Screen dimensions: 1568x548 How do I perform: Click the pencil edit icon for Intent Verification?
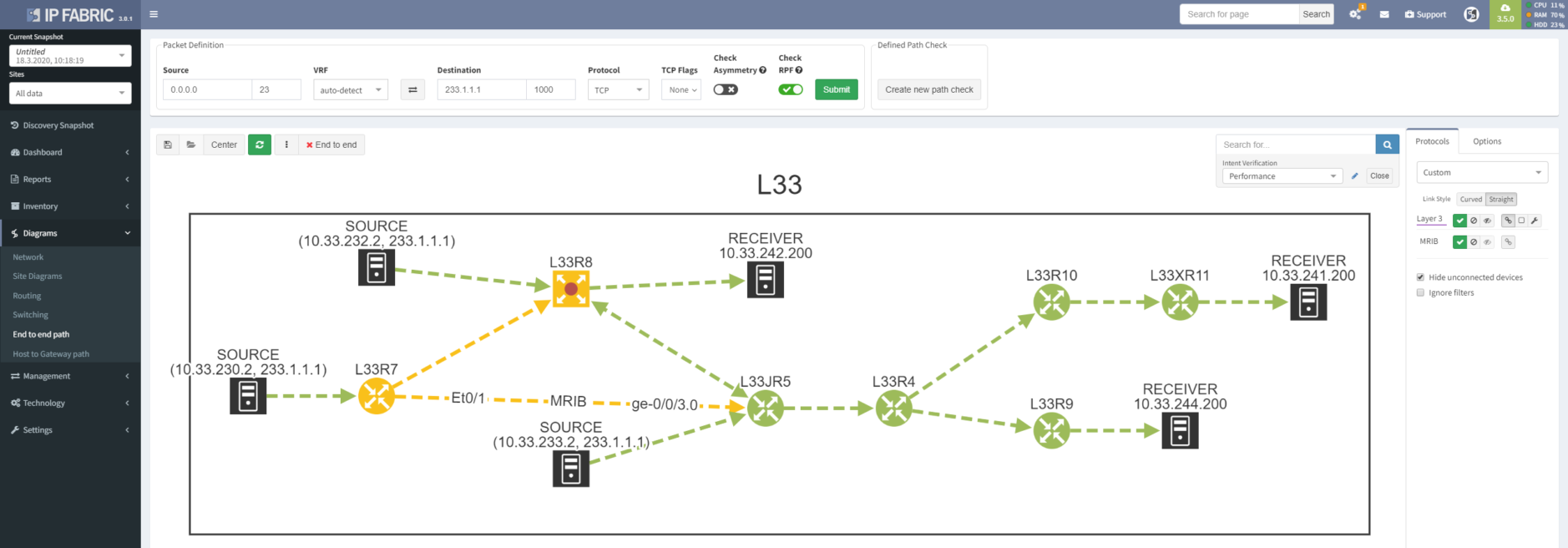(x=1354, y=176)
